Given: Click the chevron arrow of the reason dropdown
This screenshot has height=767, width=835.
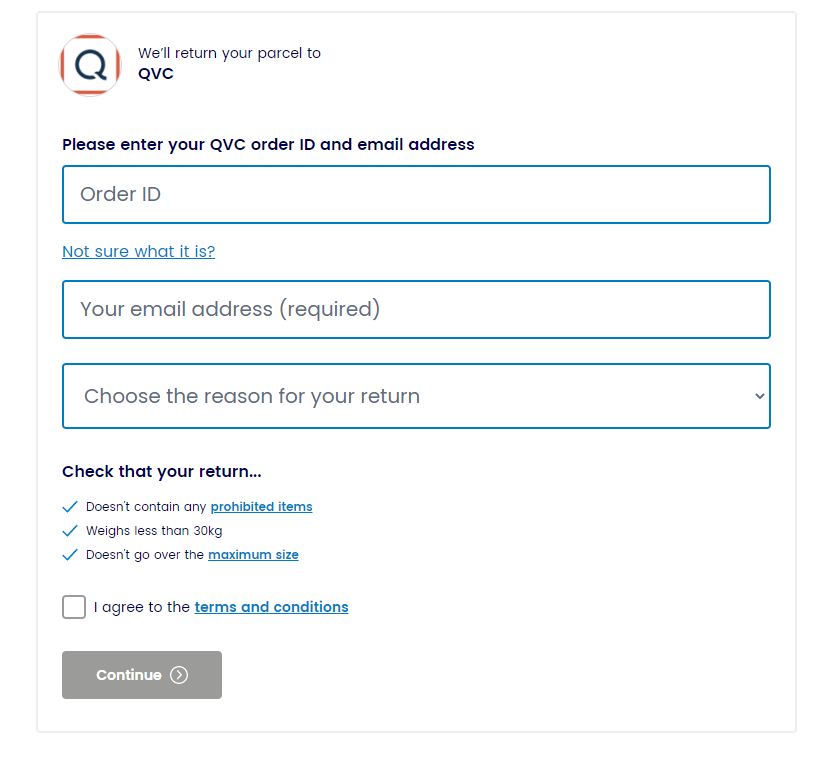Looking at the screenshot, I should pos(760,396).
